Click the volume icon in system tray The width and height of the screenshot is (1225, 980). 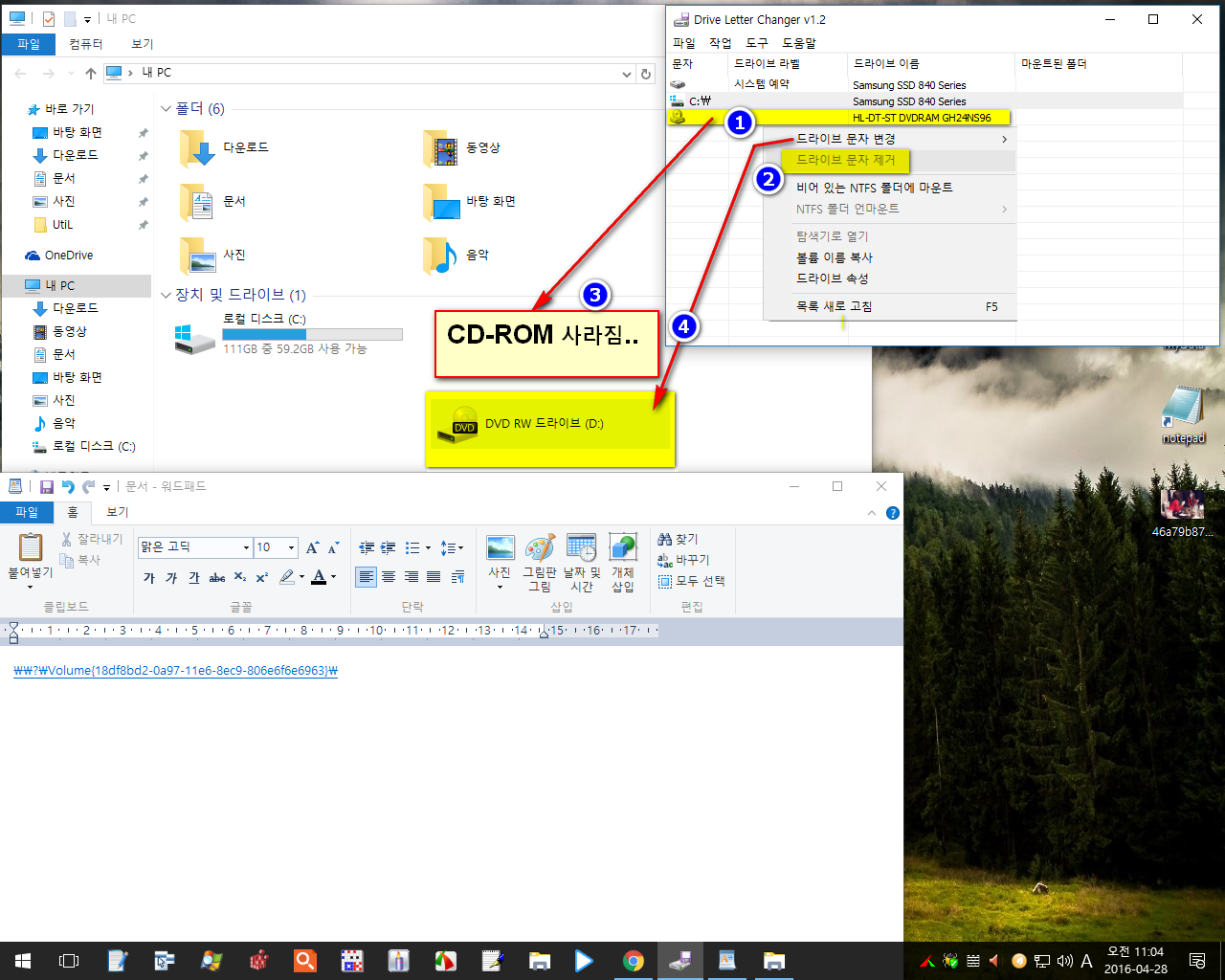click(1065, 961)
